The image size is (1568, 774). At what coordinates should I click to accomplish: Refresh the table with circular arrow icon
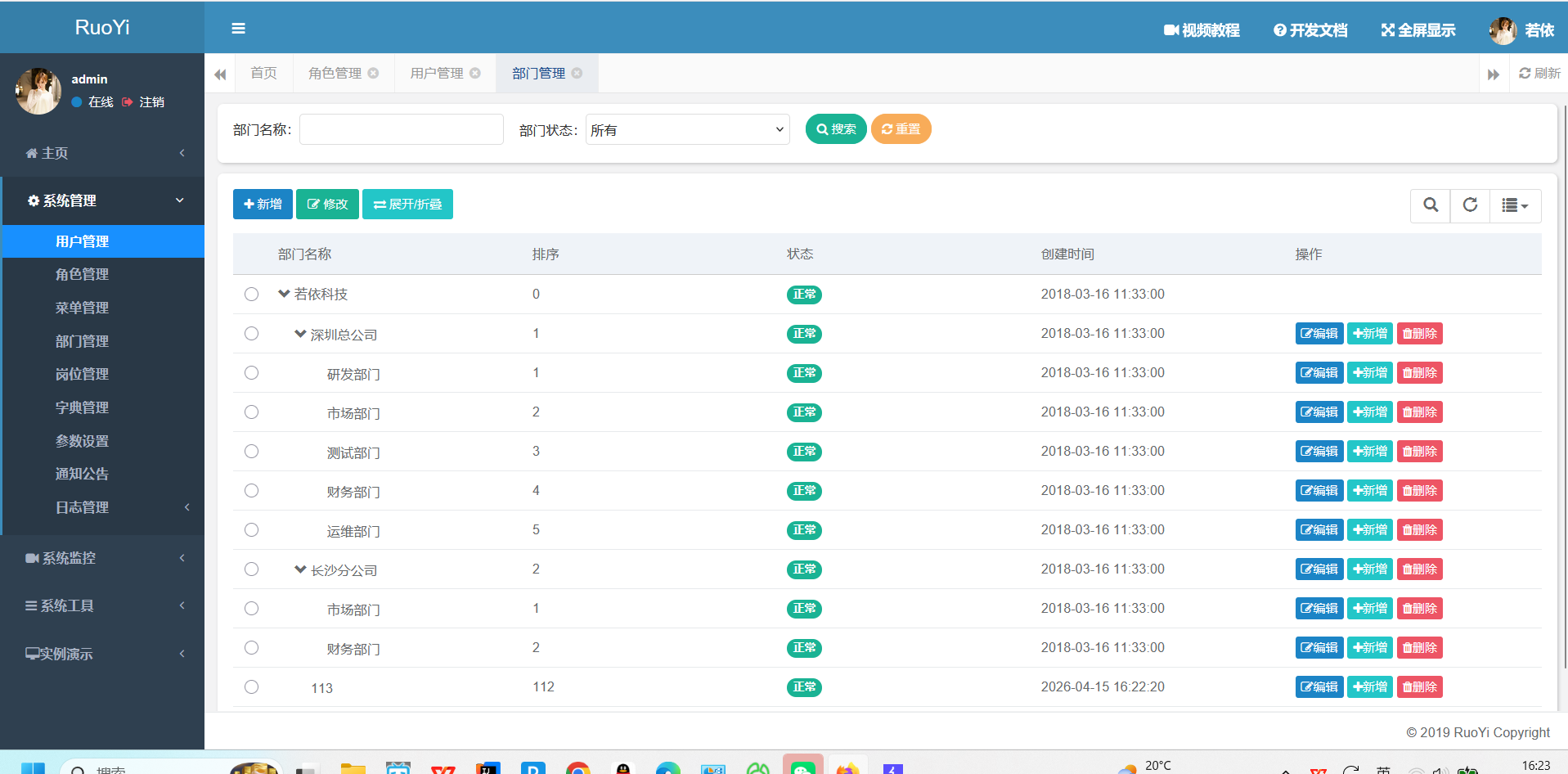(x=1470, y=205)
